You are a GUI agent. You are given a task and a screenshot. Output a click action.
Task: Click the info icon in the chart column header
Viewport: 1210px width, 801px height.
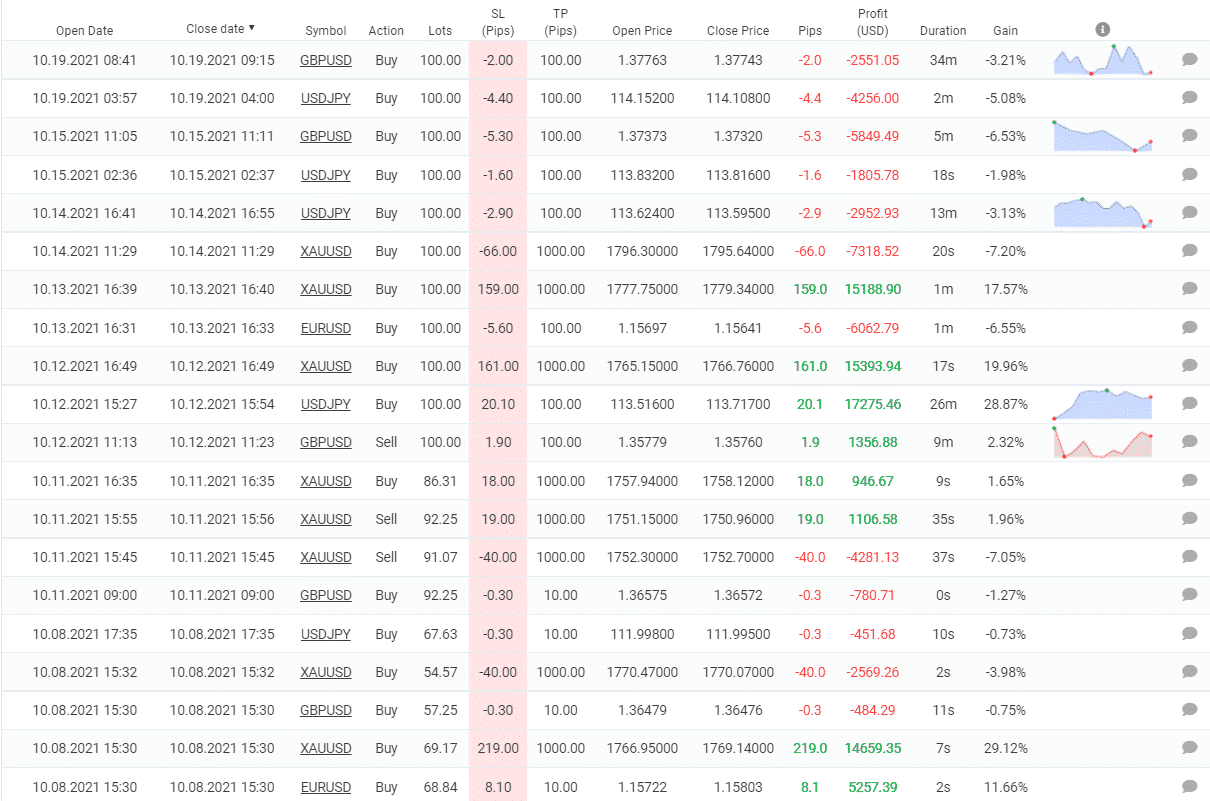(x=1102, y=30)
